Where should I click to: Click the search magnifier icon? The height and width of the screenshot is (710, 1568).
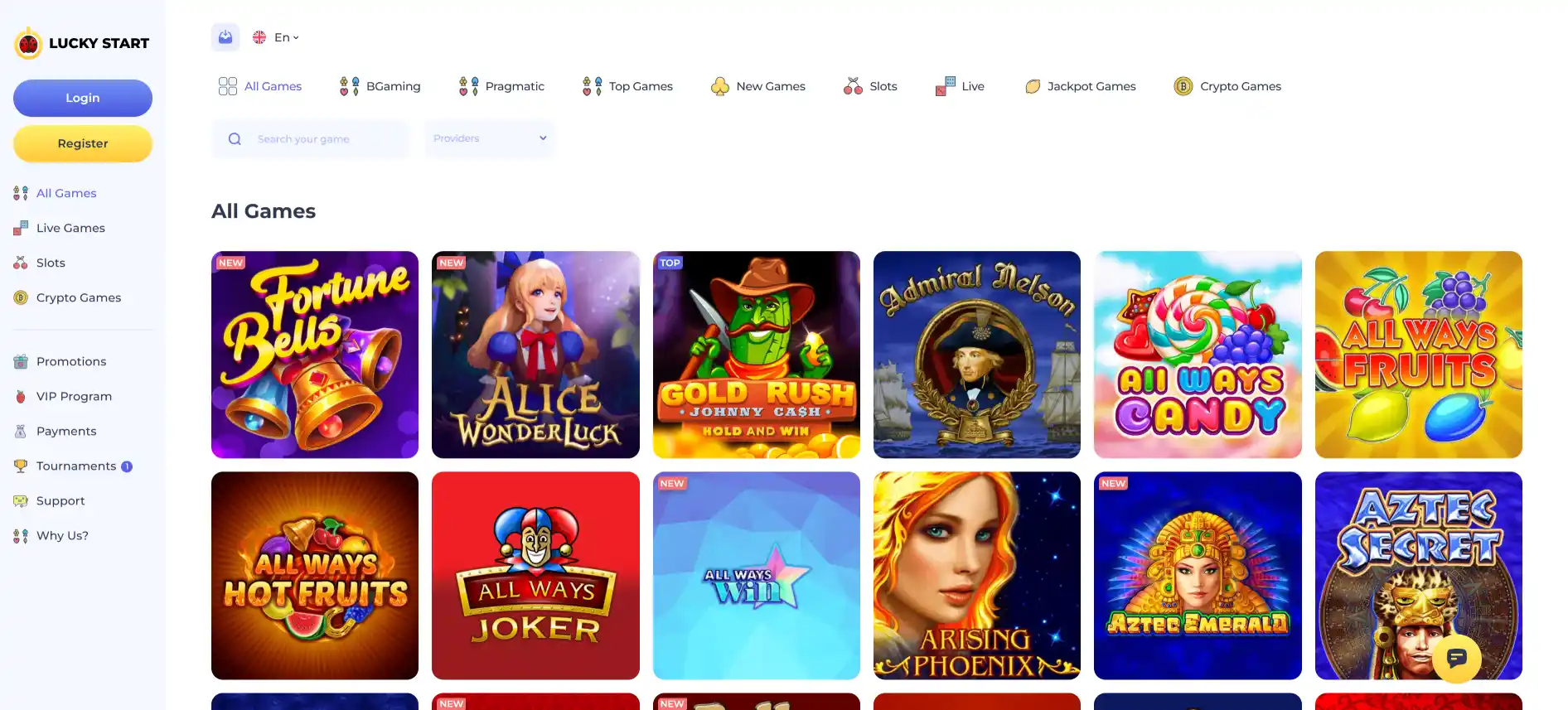pyautogui.click(x=235, y=139)
